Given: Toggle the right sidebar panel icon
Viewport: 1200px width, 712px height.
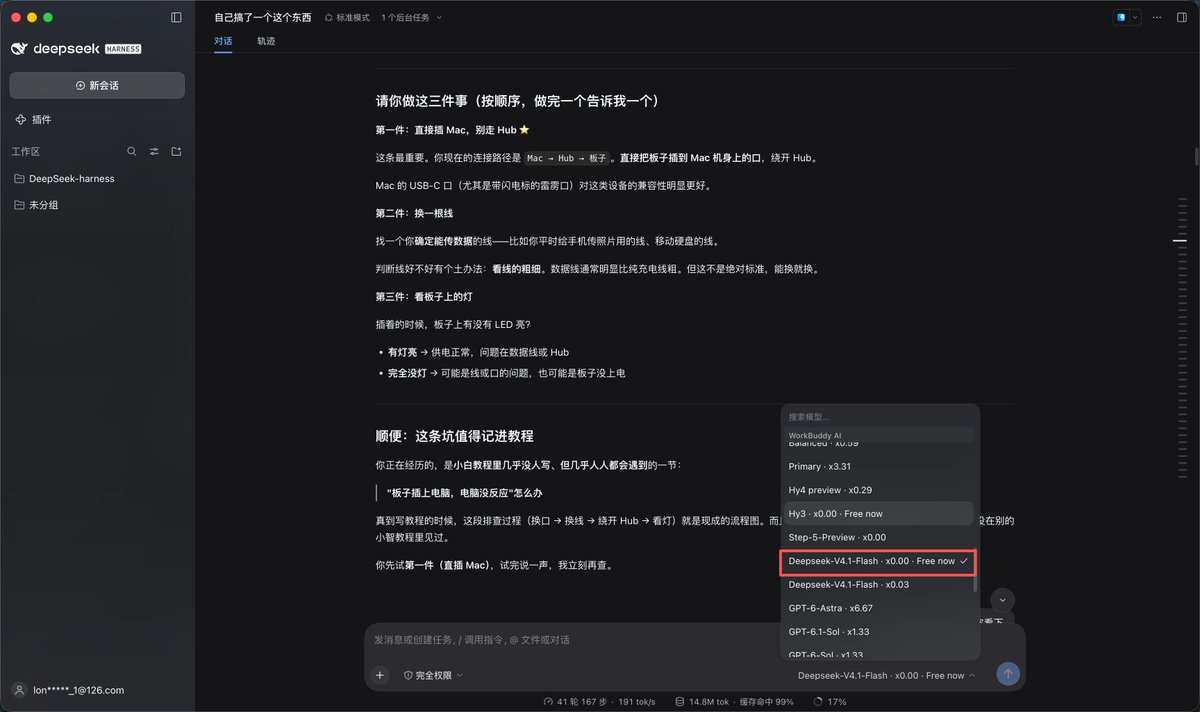Looking at the screenshot, I should [x=1181, y=17].
